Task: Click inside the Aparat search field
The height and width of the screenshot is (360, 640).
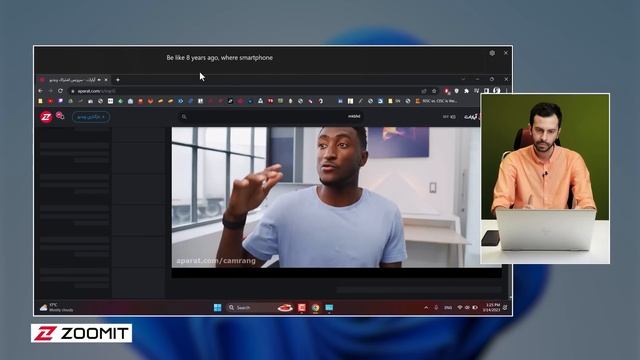Action: click(270, 117)
